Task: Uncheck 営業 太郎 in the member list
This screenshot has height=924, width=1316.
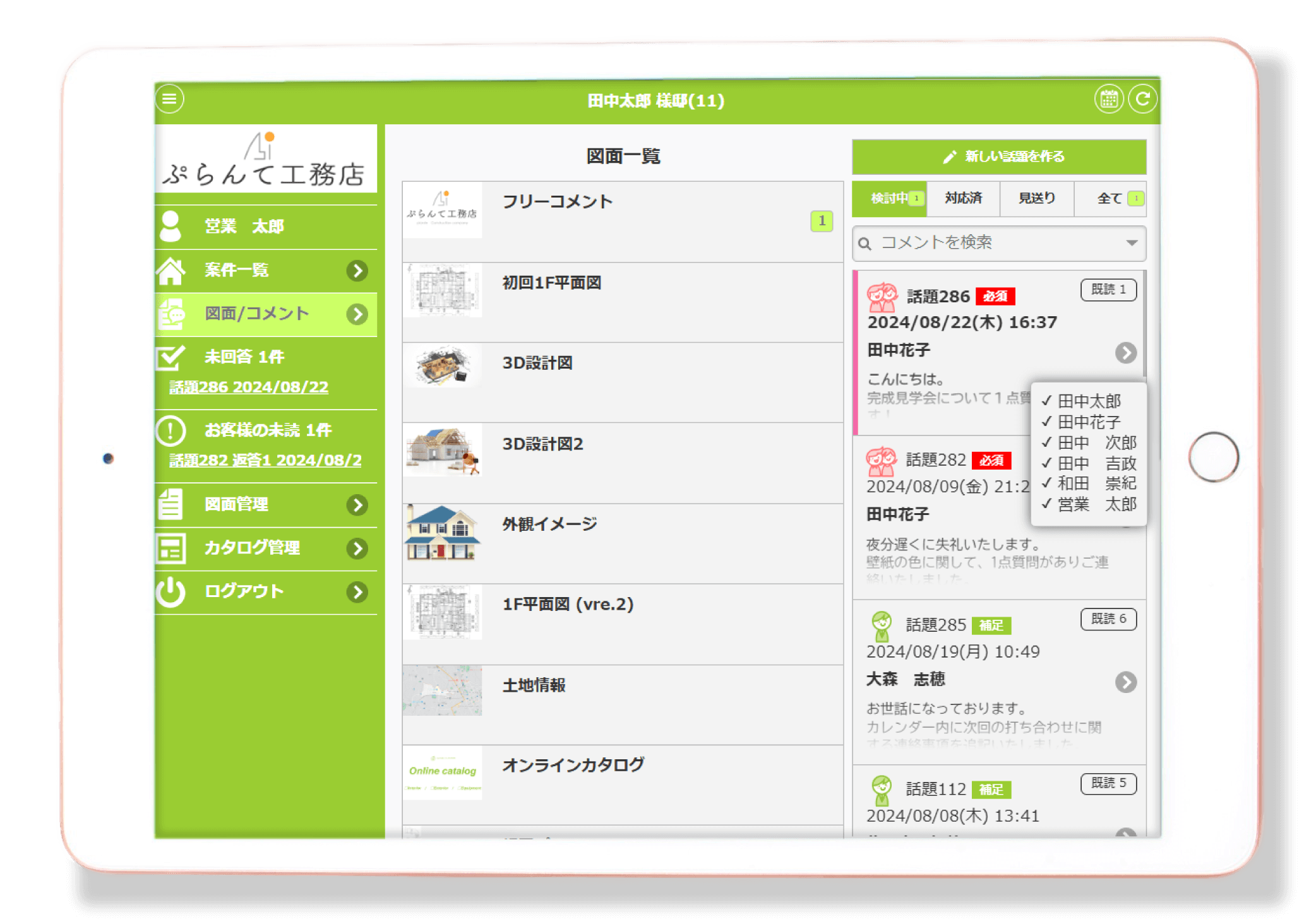Action: 1048,504
